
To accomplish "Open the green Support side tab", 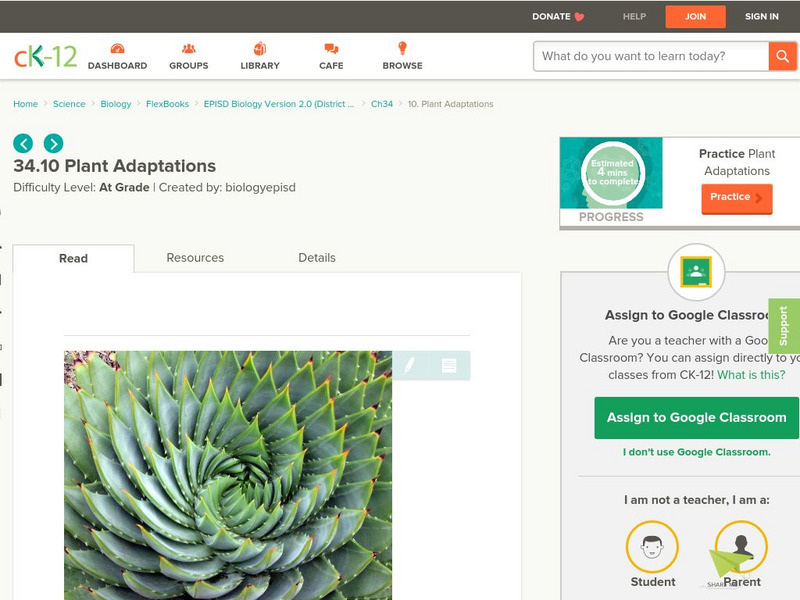I will pos(784,326).
